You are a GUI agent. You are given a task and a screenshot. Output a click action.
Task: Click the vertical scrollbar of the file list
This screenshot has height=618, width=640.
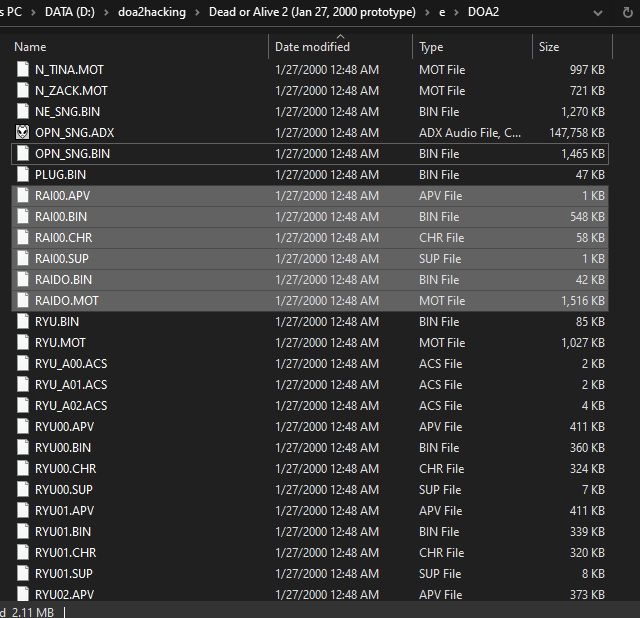(632, 300)
